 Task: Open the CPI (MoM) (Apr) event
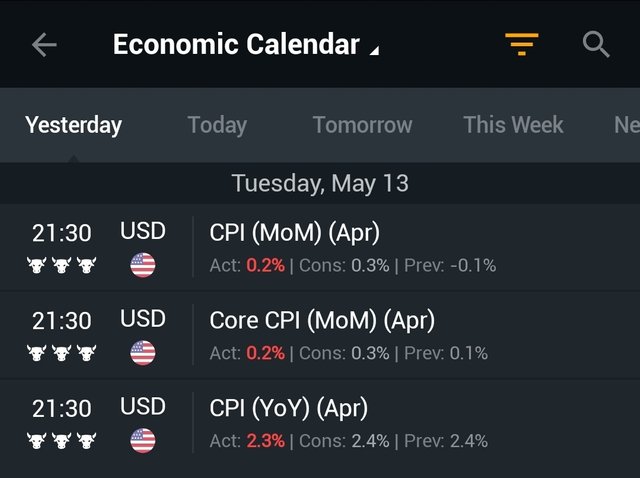click(x=320, y=248)
